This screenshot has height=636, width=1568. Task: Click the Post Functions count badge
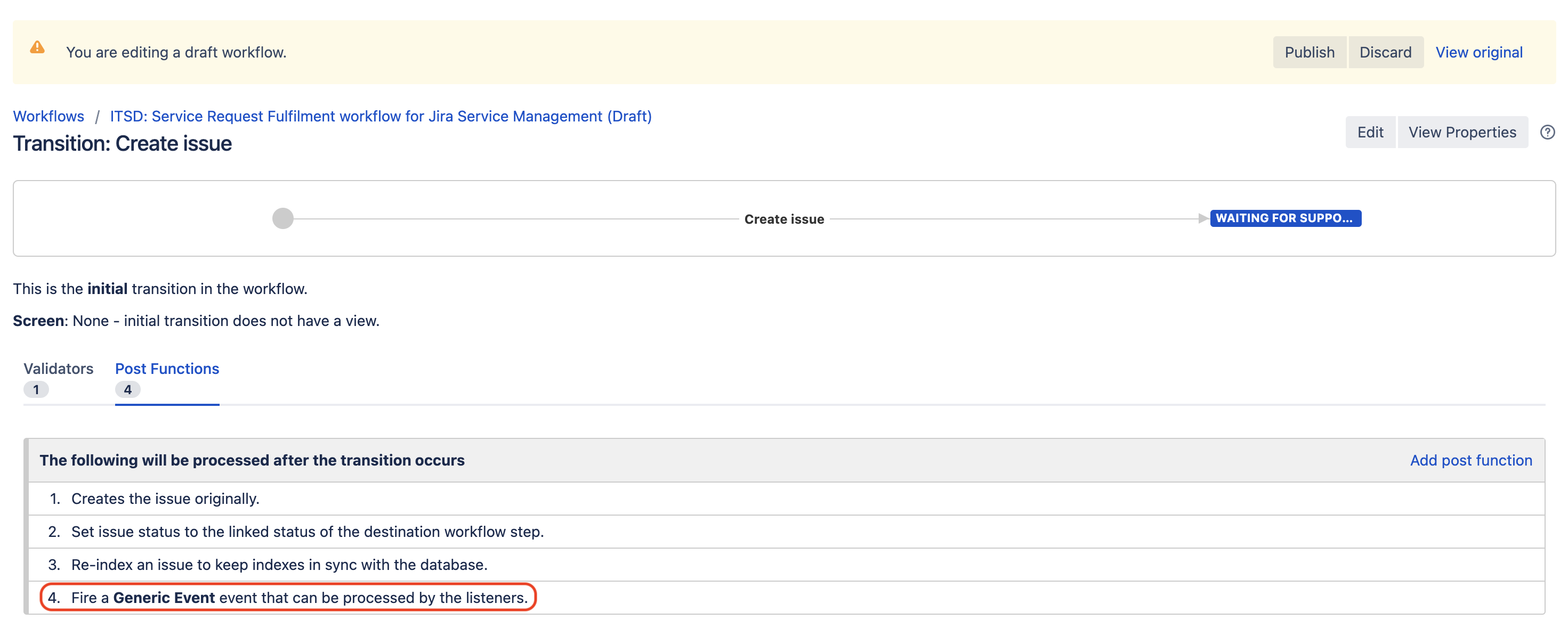(x=128, y=389)
